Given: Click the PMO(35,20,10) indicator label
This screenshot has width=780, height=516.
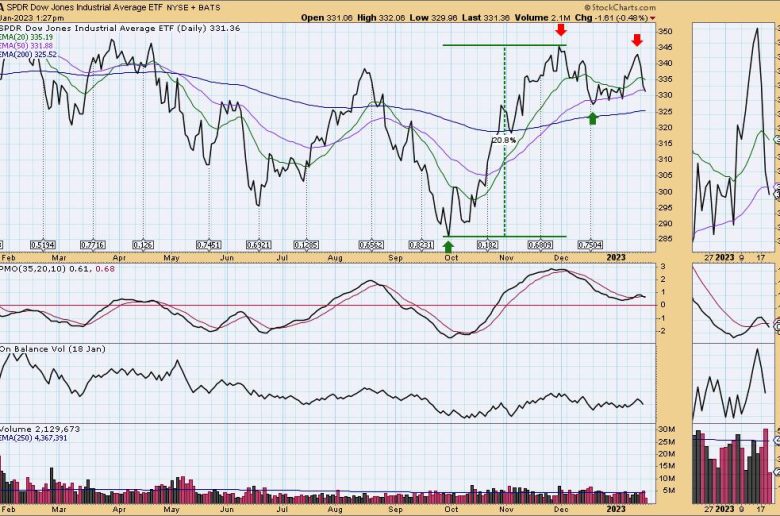Looking at the screenshot, I should click(x=57, y=269).
